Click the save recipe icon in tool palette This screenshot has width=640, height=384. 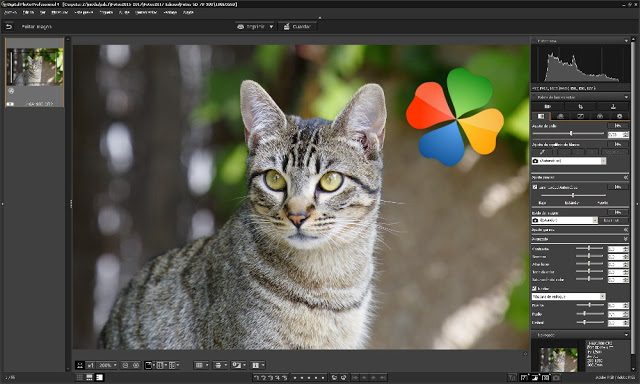coord(613,107)
